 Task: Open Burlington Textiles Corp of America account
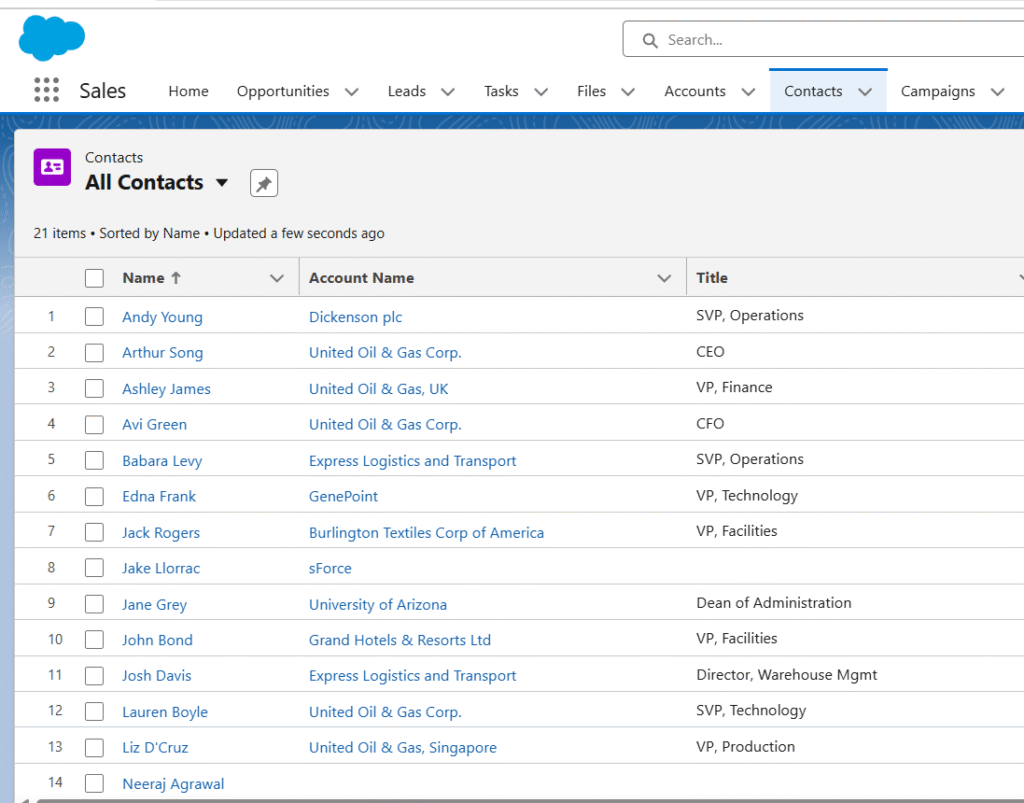pyautogui.click(x=426, y=533)
